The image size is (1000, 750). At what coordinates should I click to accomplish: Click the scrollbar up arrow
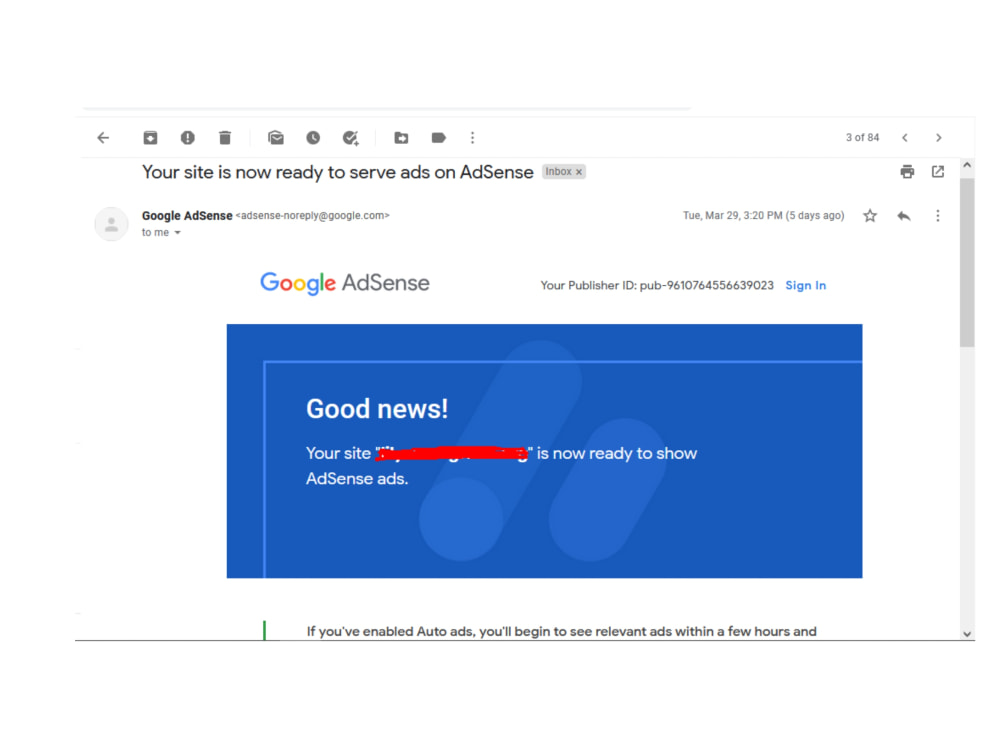pyautogui.click(x=967, y=165)
